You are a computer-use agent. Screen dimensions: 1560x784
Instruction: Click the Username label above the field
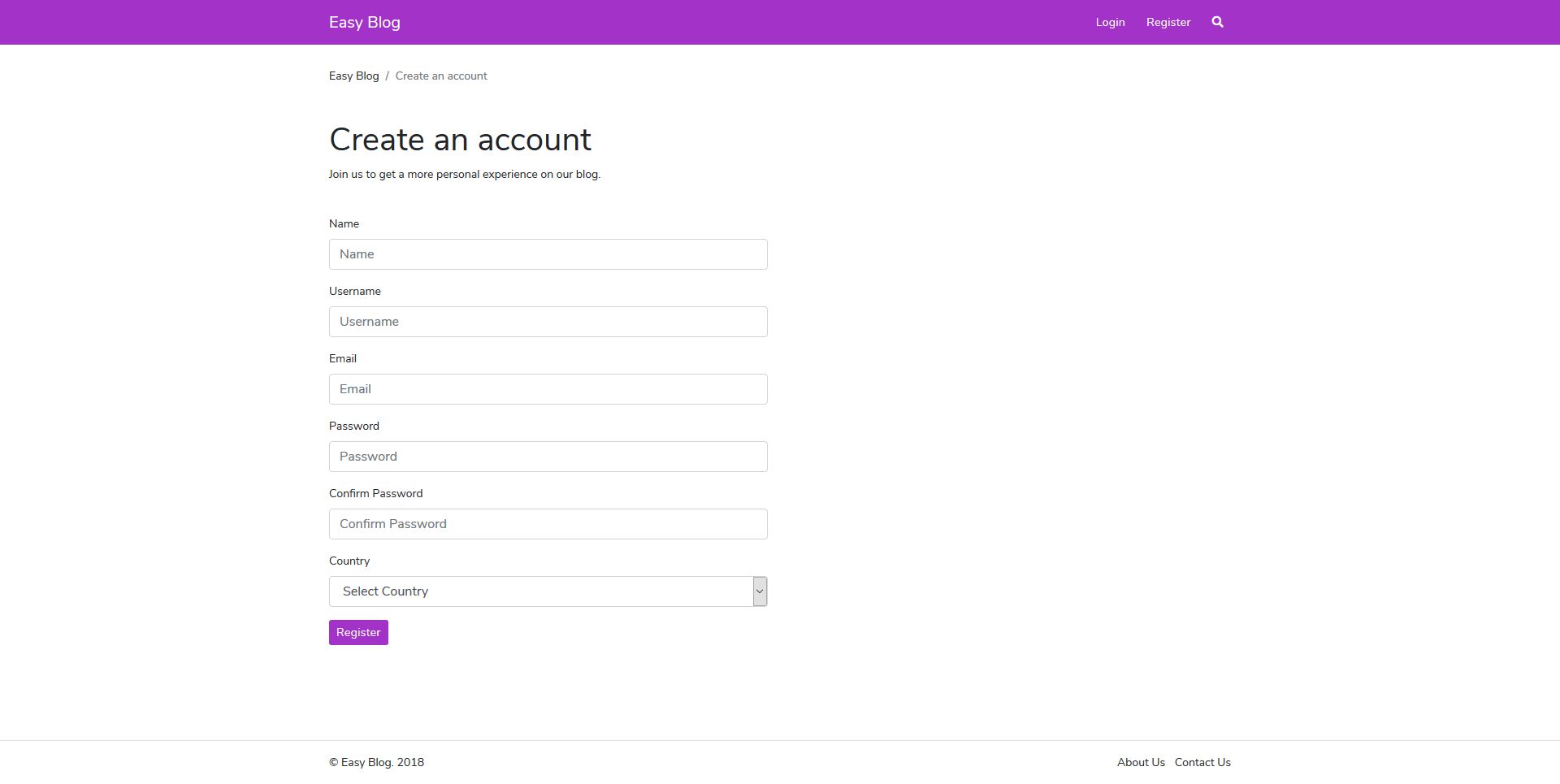354,291
